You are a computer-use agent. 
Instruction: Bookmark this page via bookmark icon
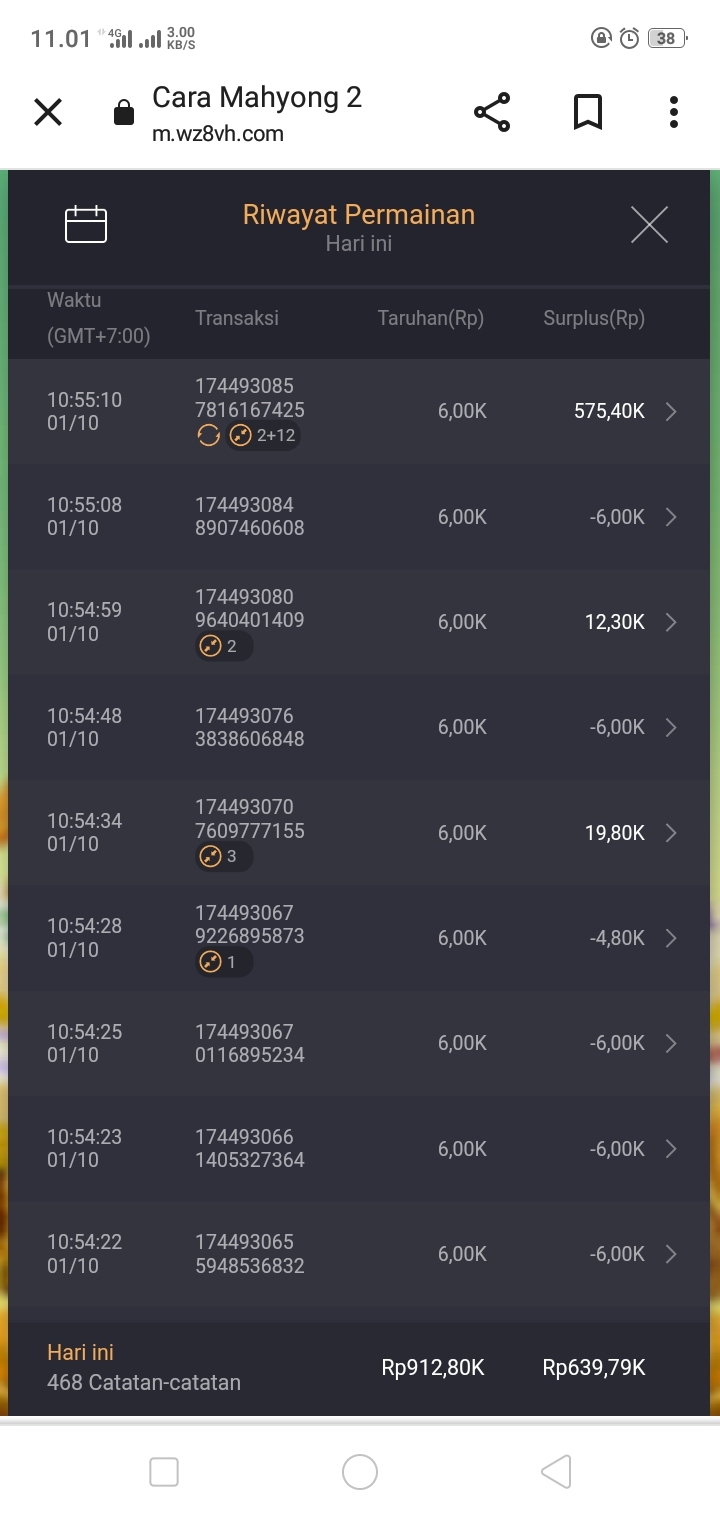pos(588,112)
